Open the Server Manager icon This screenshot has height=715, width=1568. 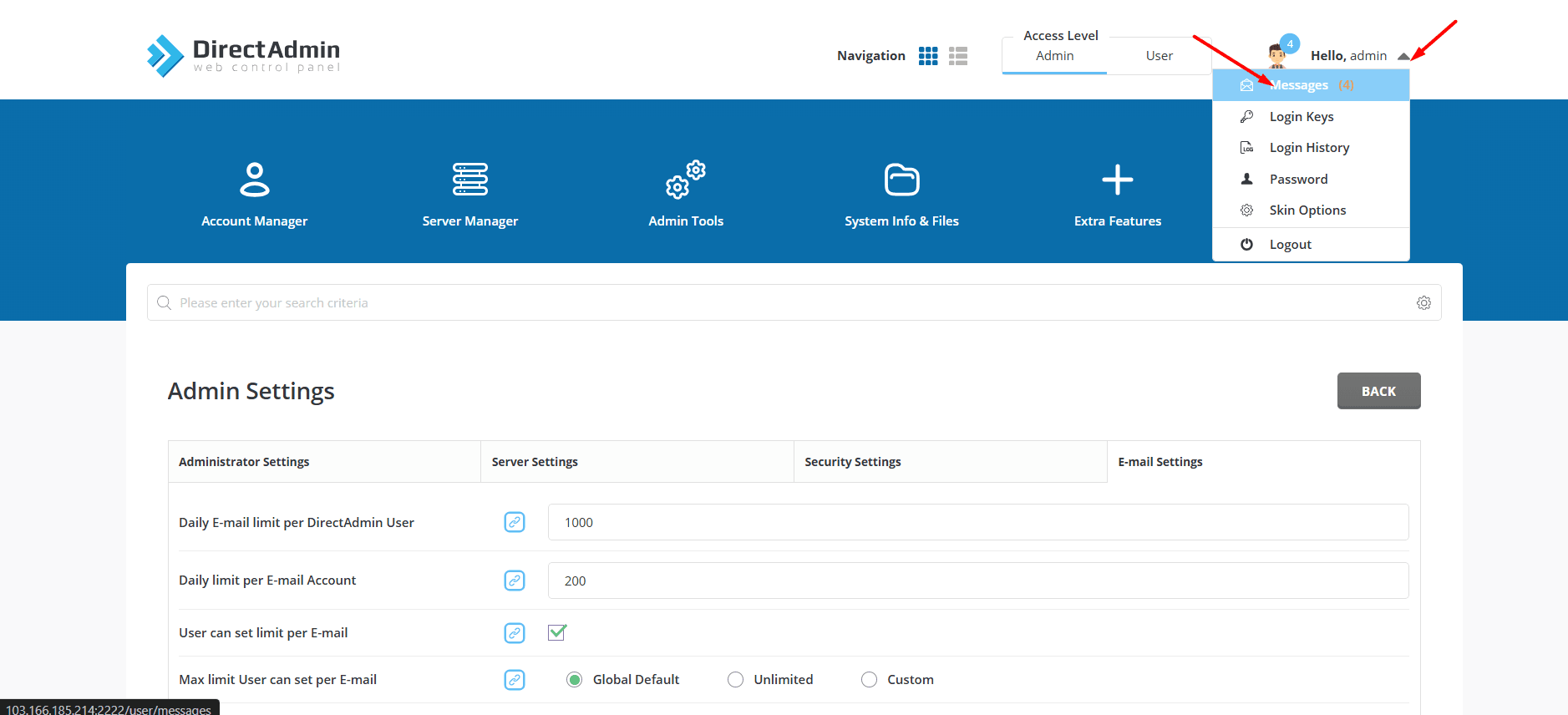pyautogui.click(x=469, y=180)
